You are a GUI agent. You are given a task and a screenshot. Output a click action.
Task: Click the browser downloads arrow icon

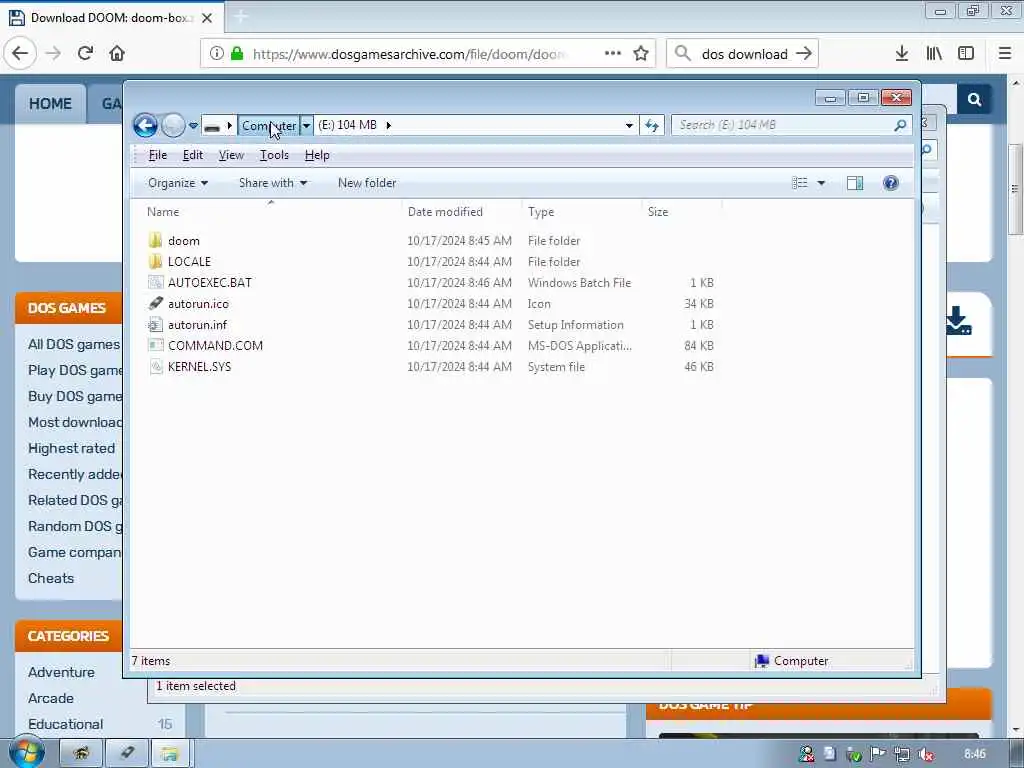902,54
